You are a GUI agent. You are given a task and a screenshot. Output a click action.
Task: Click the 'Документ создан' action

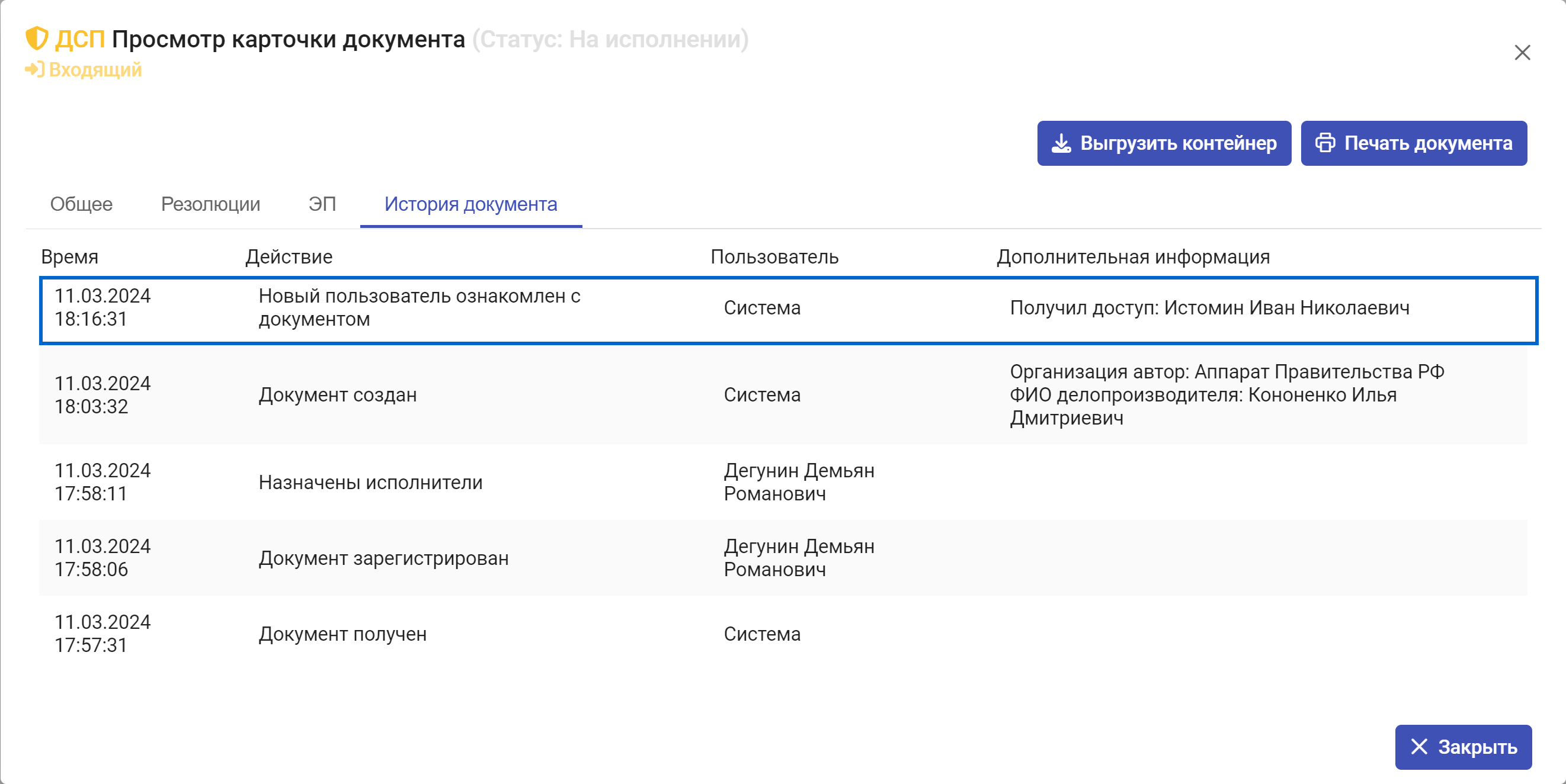pos(337,395)
